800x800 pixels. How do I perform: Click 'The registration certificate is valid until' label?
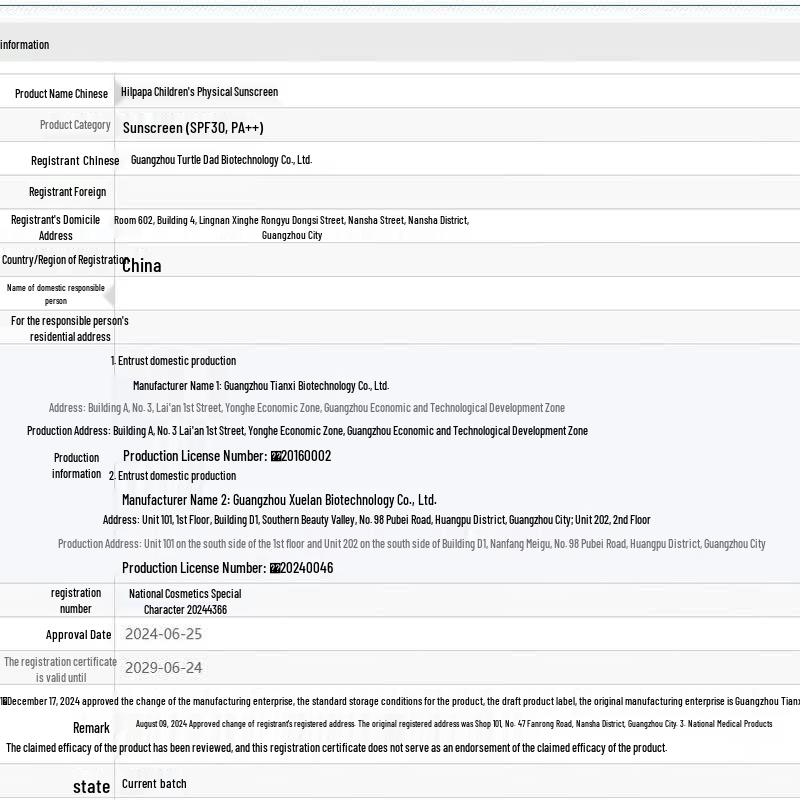(60, 669)
